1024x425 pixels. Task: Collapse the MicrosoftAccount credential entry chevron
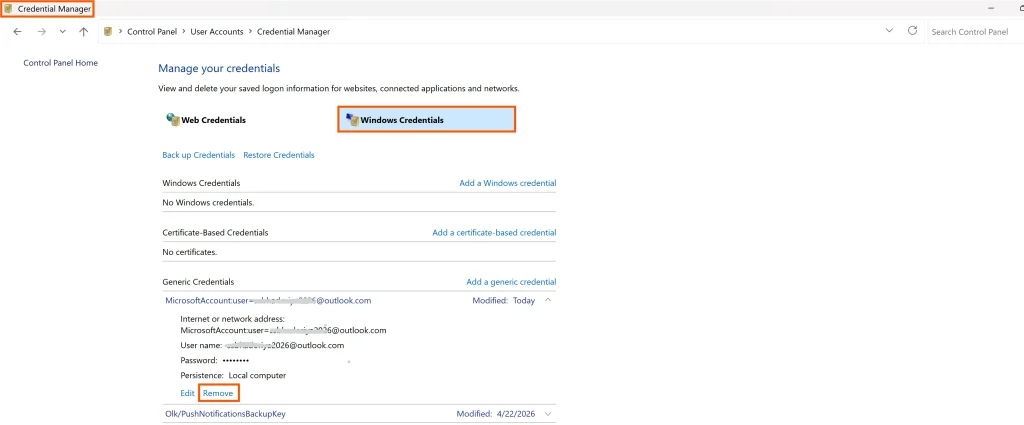click(548, 300)
